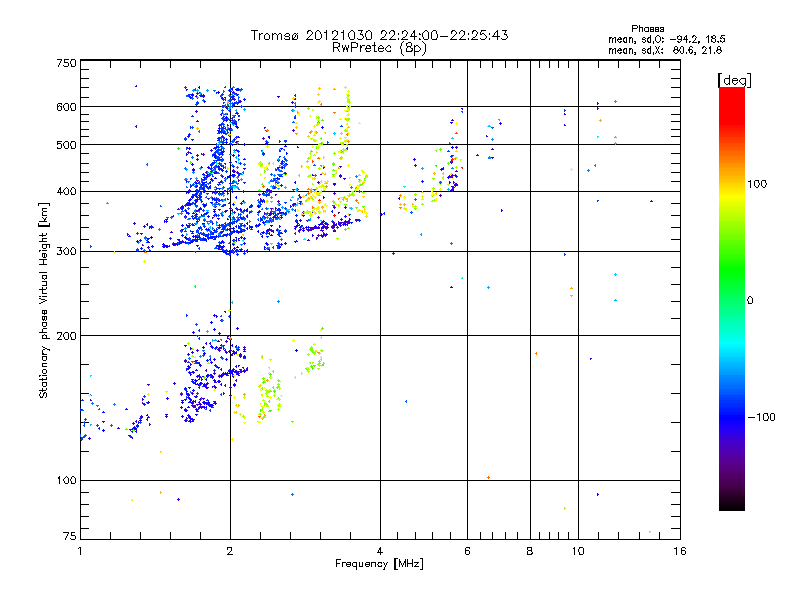Click the y-axis tick label '500'
Image resolution: width=800 pixels, height=600 pixels.
[x=66, y=145]
